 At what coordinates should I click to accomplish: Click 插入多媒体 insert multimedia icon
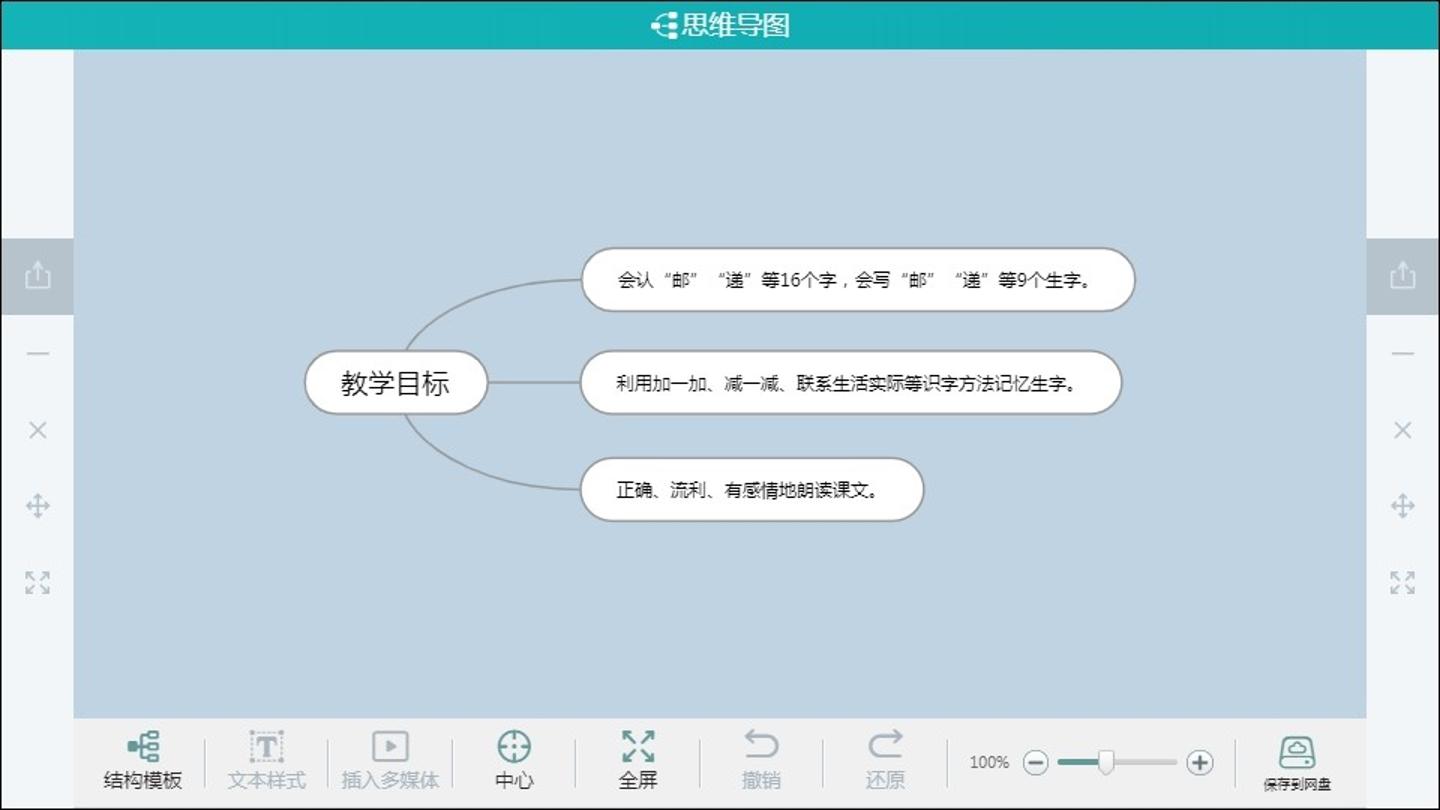tap(390, 748)
